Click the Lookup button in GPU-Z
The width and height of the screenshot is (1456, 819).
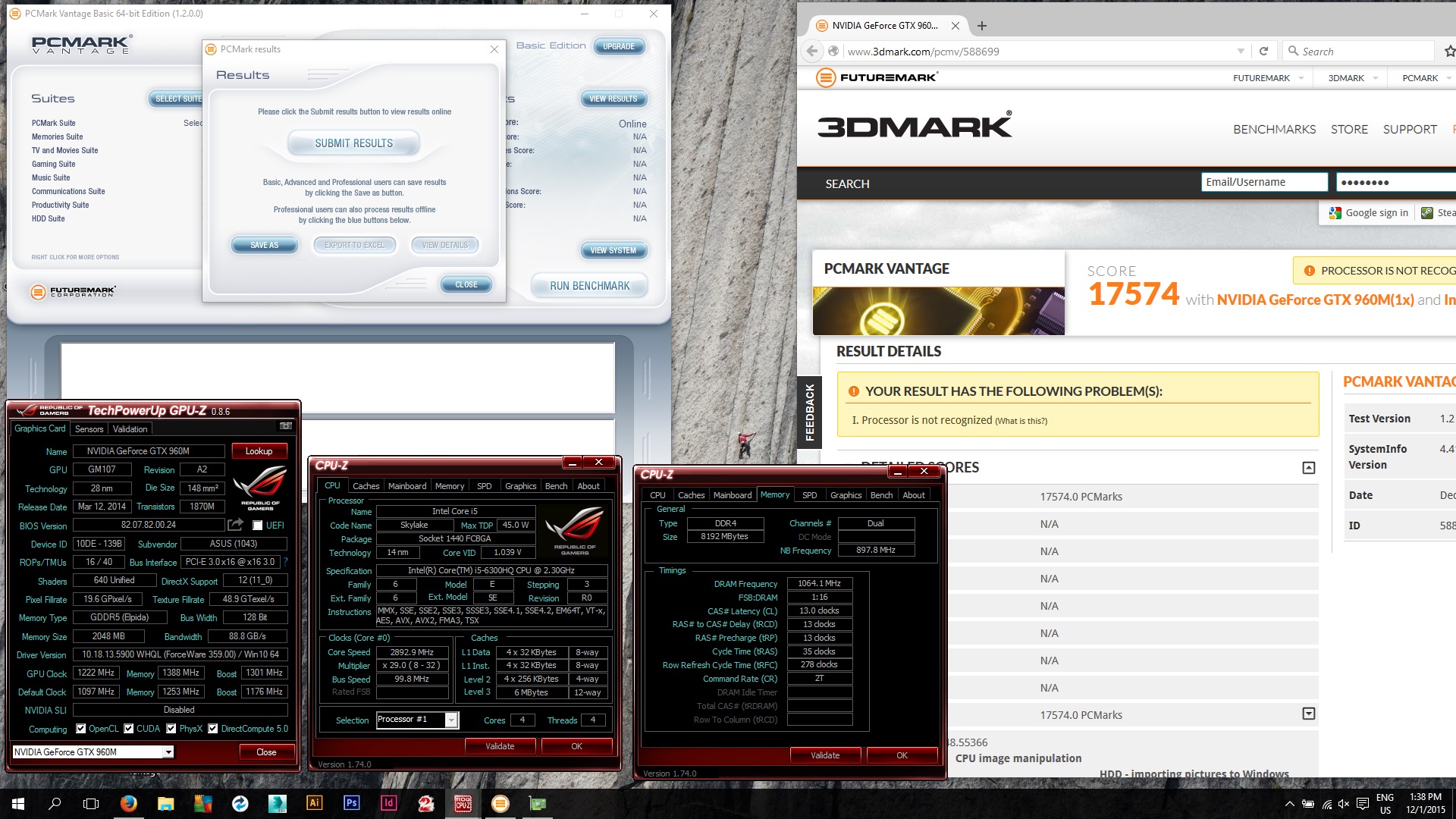point(259,450)
